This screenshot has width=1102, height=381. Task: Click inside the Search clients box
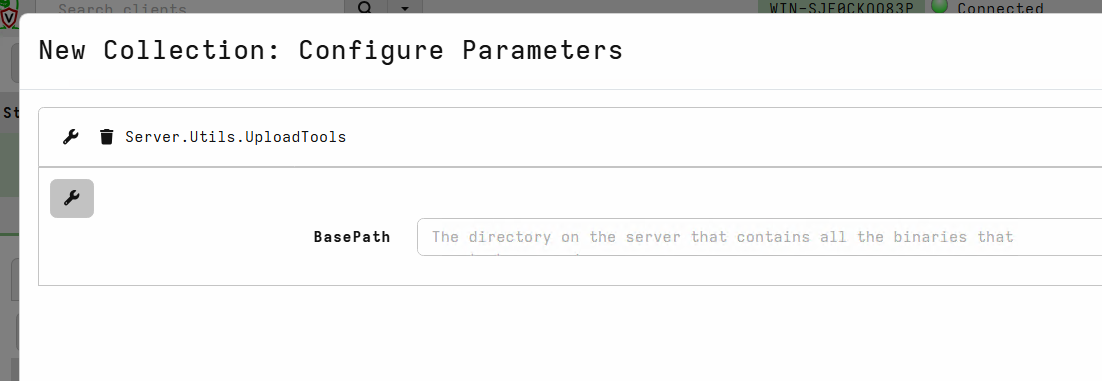pos(190,7)
